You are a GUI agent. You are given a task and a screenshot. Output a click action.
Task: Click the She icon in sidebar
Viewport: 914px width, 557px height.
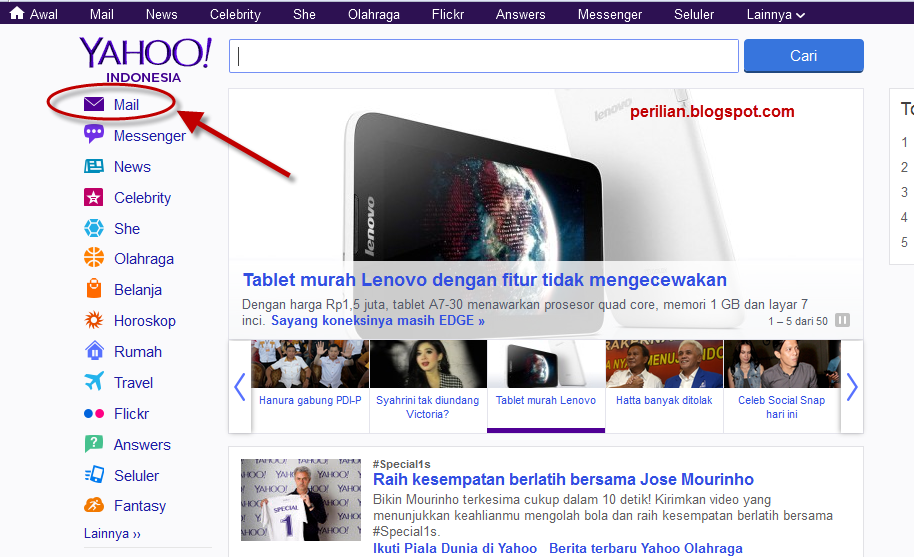[x=94, y=228]
